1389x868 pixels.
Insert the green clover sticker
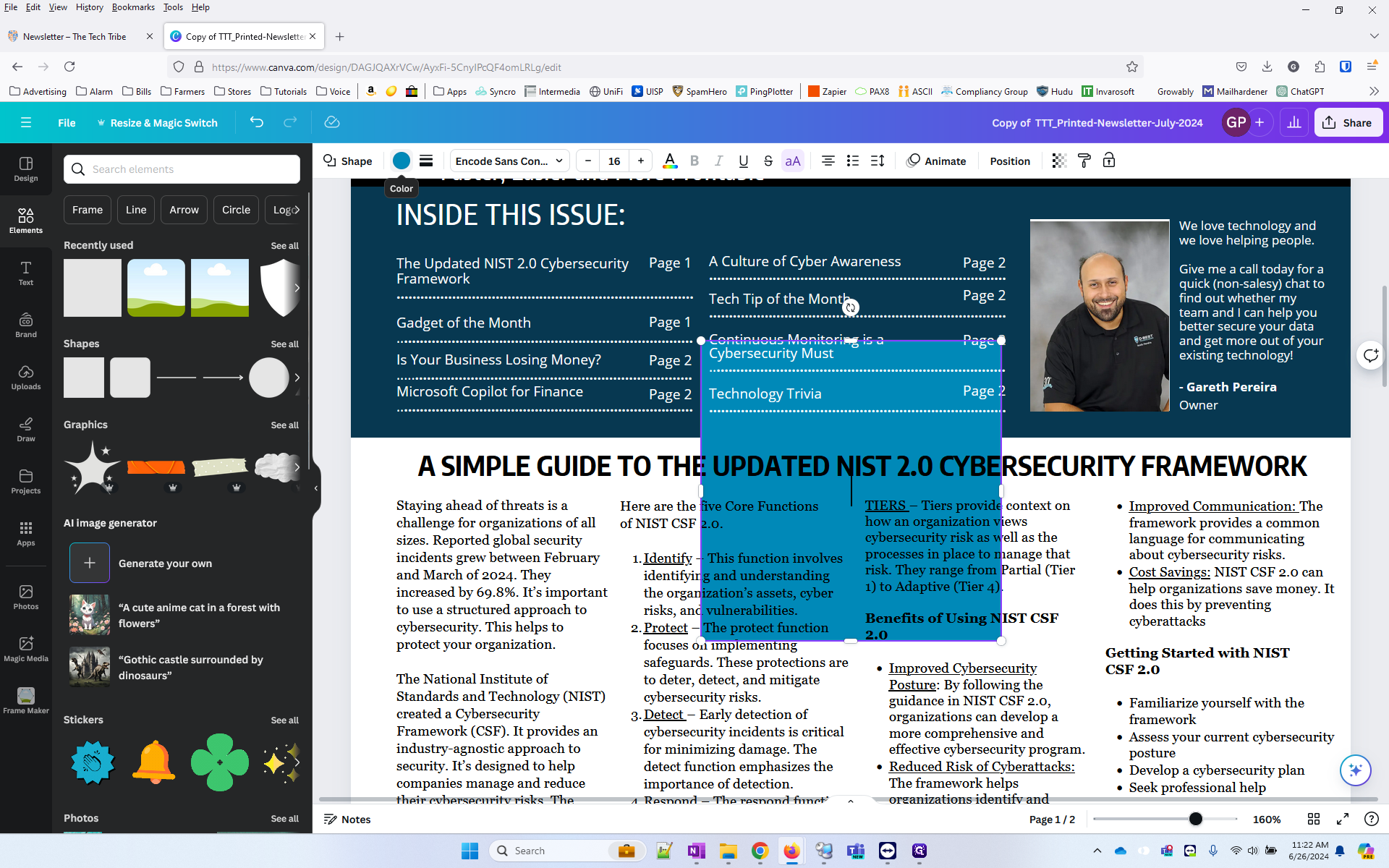[220, 762]
